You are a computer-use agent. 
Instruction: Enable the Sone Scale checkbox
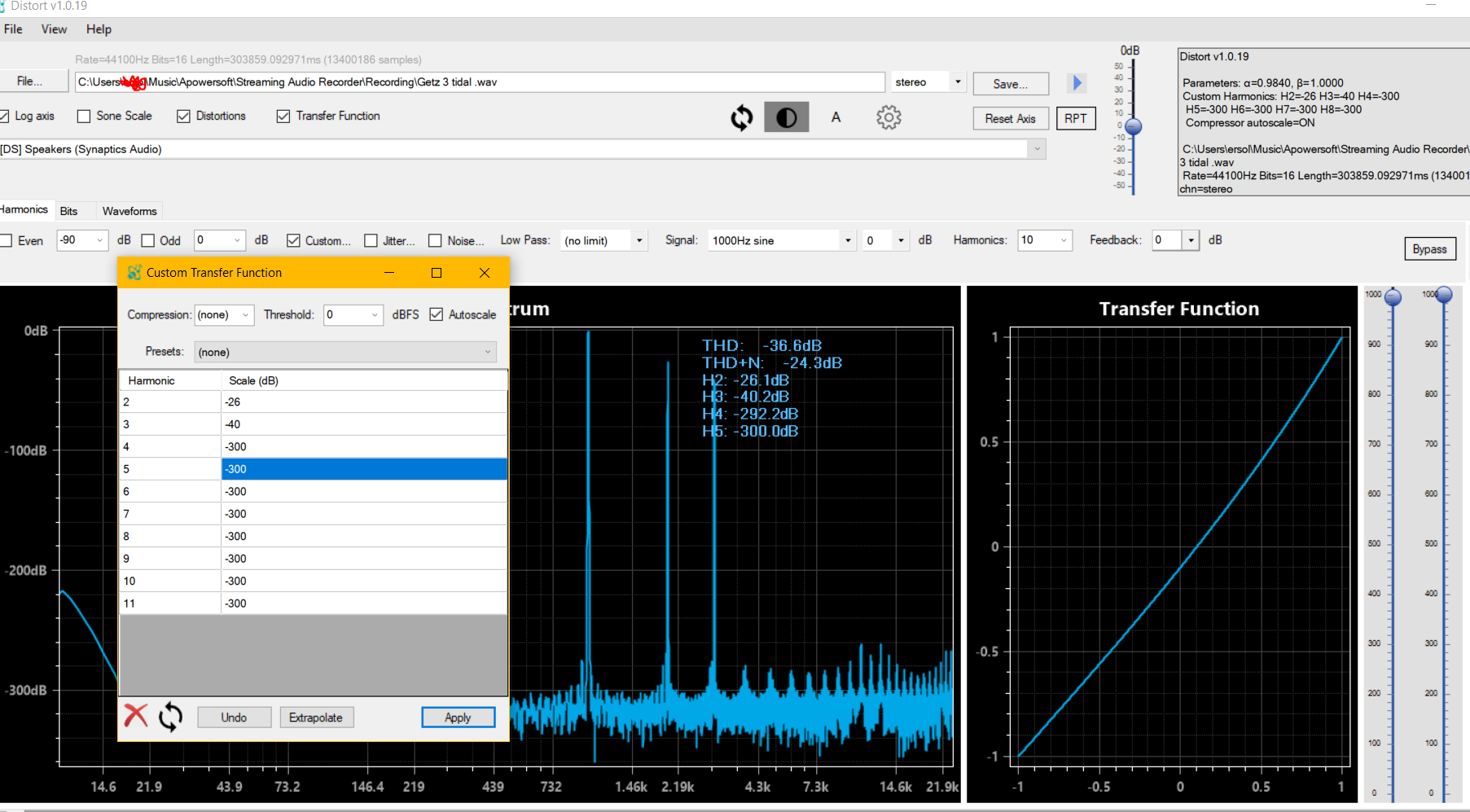(x=84, y=116)
